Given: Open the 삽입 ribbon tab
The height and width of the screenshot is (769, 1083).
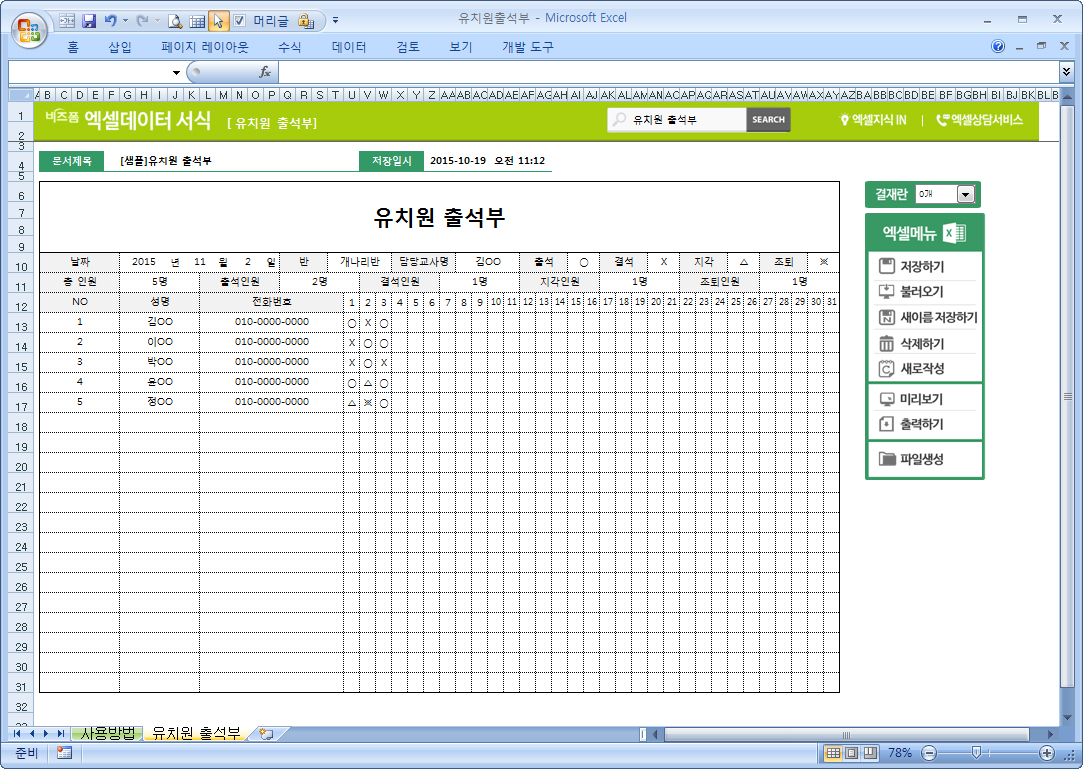Looking at the screenshot, I should tap(120, 47).
